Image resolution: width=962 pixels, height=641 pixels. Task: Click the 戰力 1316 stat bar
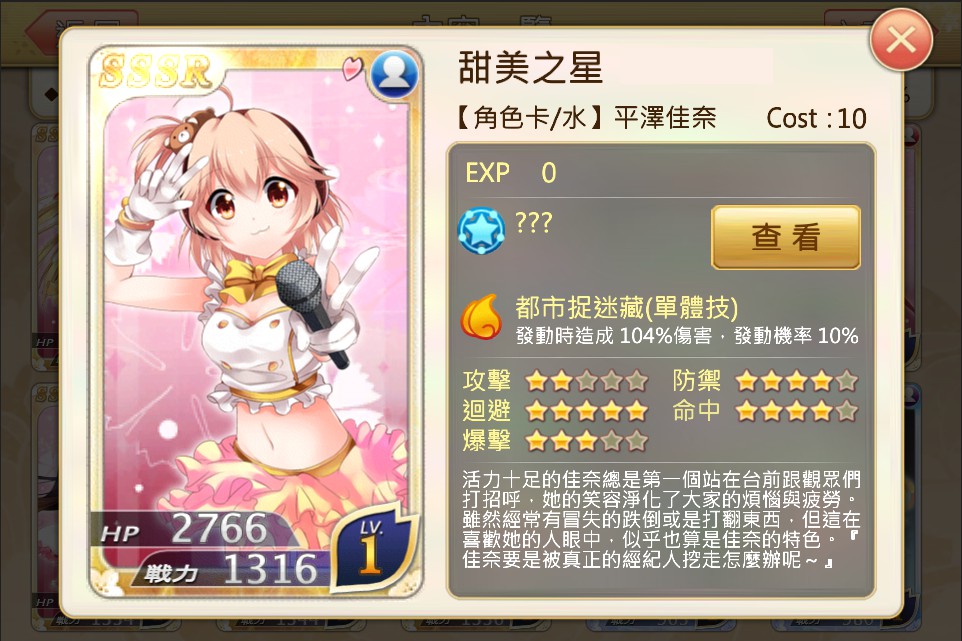coord(232,570)
